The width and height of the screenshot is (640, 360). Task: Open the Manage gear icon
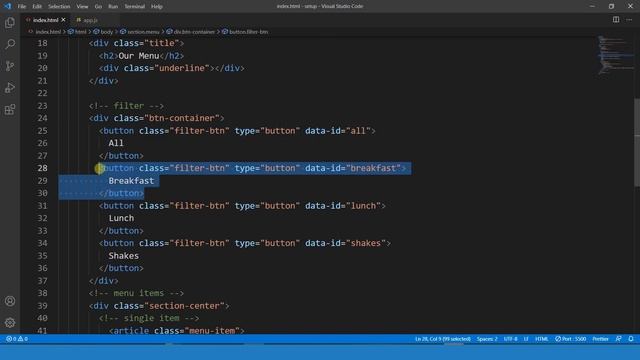click(10, 323)
